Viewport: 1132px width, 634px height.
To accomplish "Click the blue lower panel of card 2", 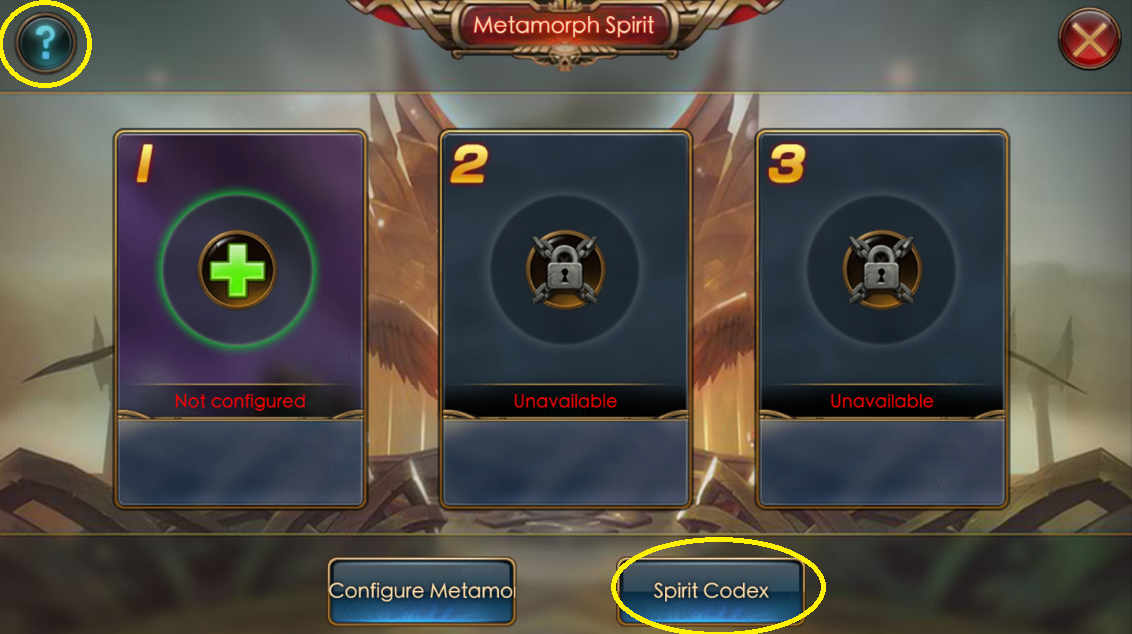I will pos(565,462).
